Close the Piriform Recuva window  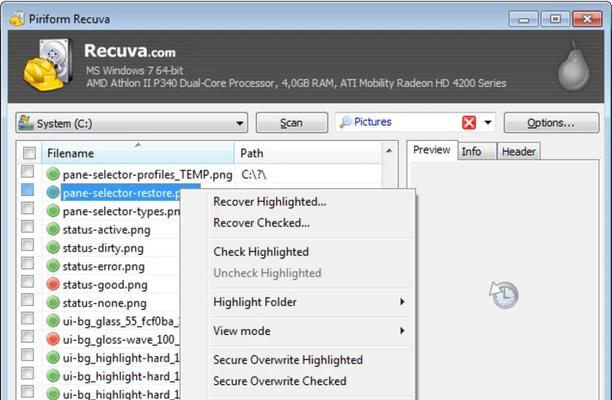coord(587,19)
